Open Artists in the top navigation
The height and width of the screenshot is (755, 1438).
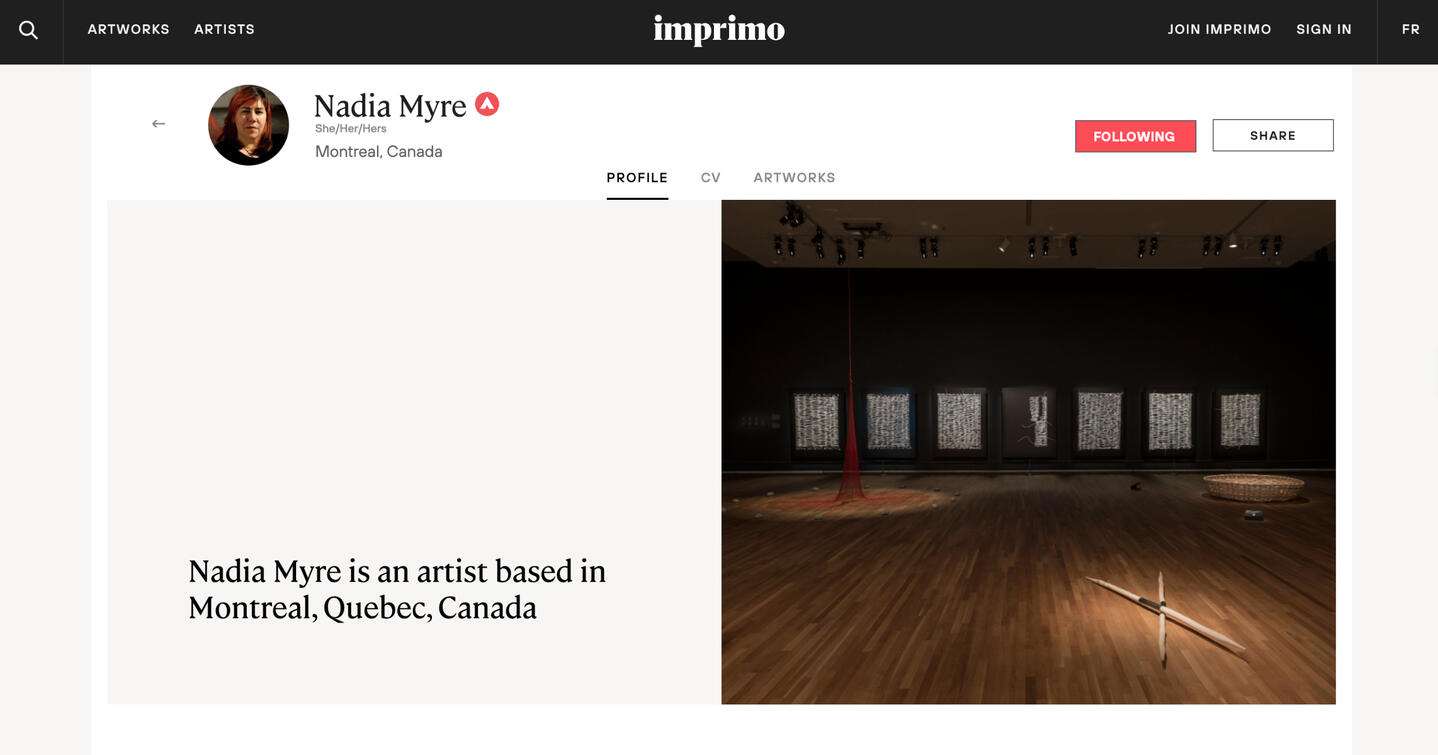click(224, 30)
